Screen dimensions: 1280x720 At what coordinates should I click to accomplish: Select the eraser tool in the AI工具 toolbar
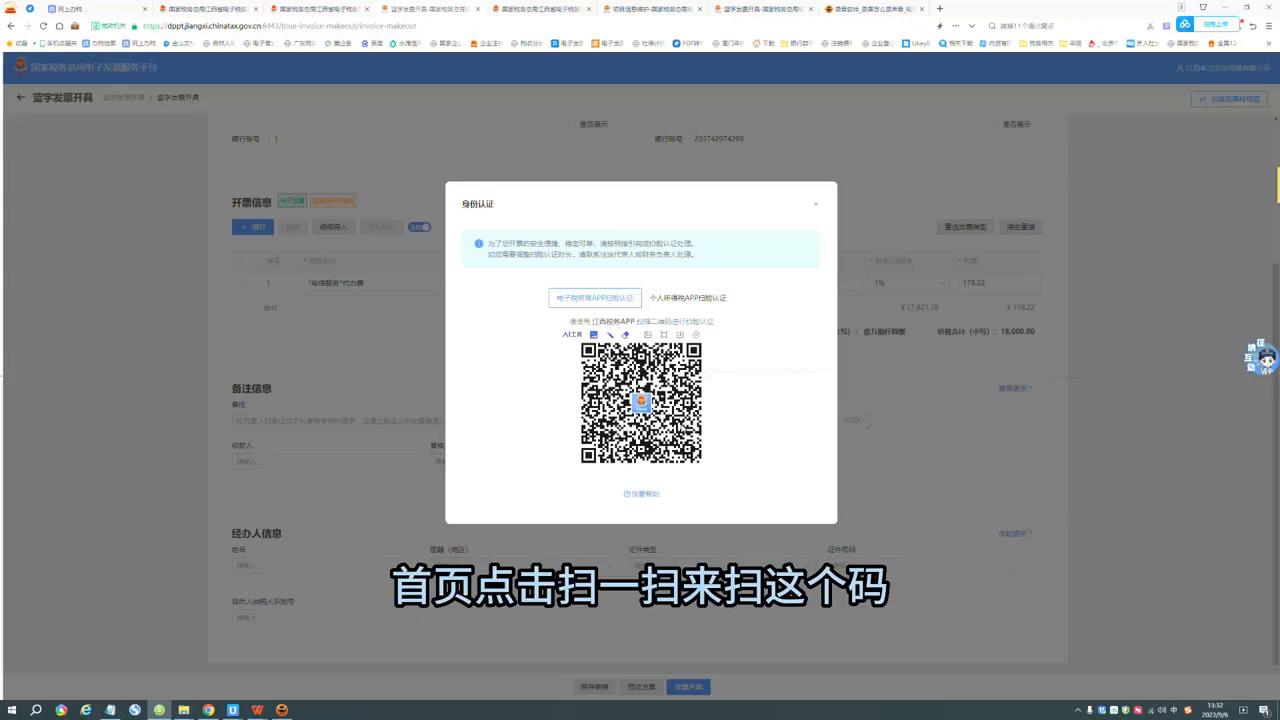pyautogui.click(x=626, y=334)
